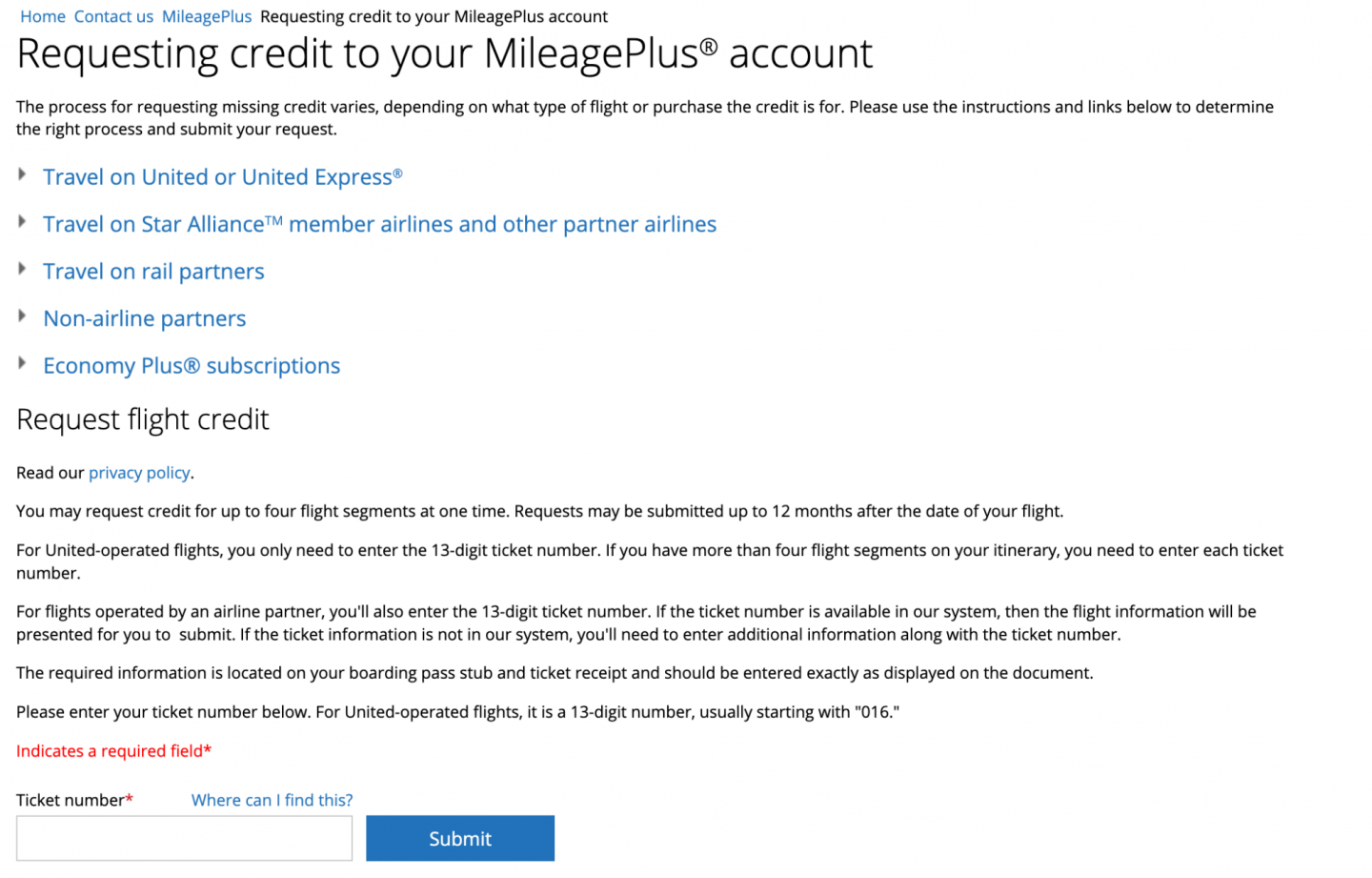Open the Travel on United or United Express heading link
This screenshot has height=878, width=1372.
click(x=222, y=177)
